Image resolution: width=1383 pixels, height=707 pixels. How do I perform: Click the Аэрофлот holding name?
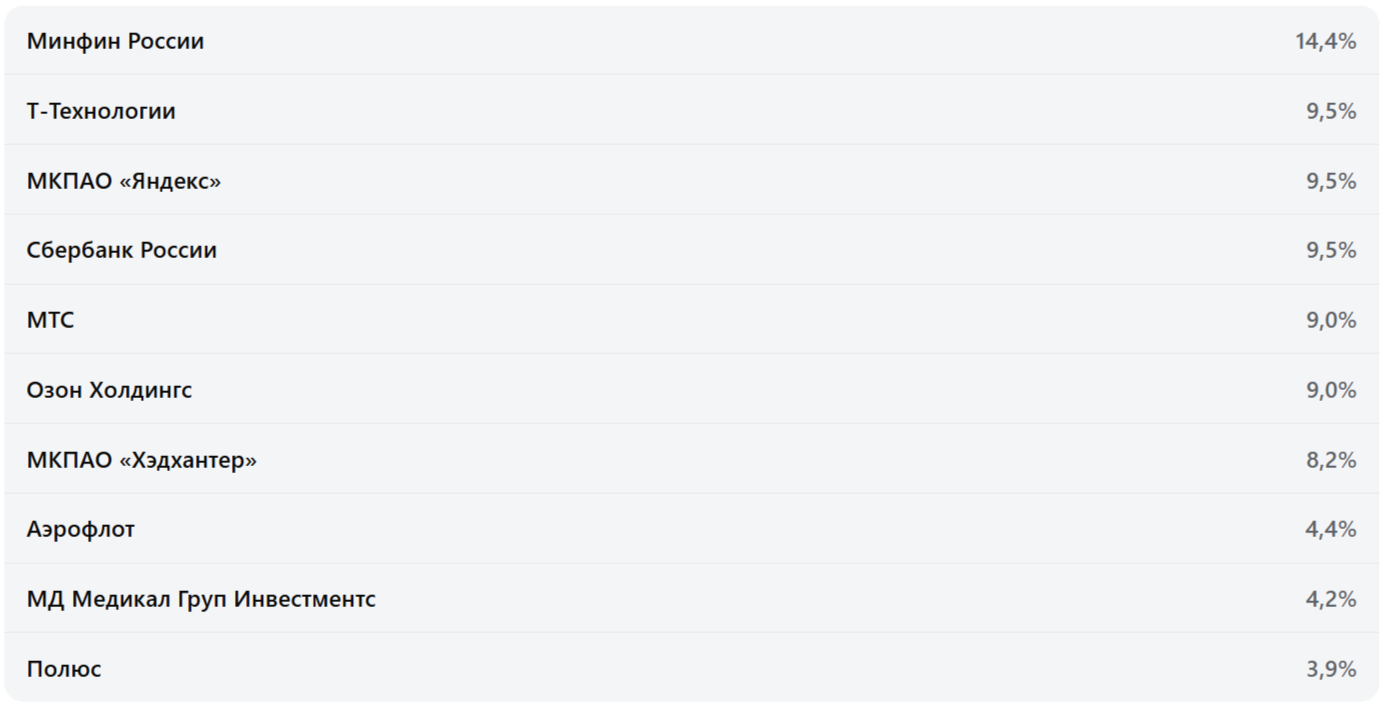80,529
